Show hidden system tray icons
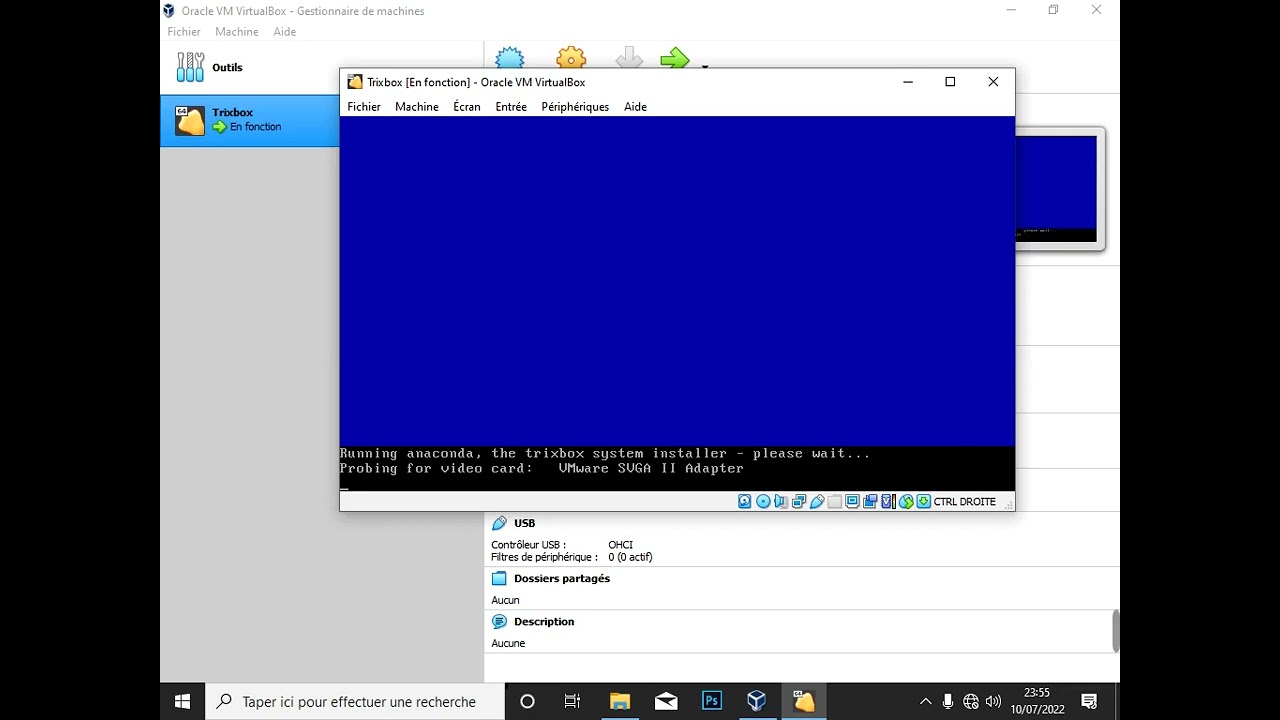1280x720 pixels. click(x=925, y=701)
